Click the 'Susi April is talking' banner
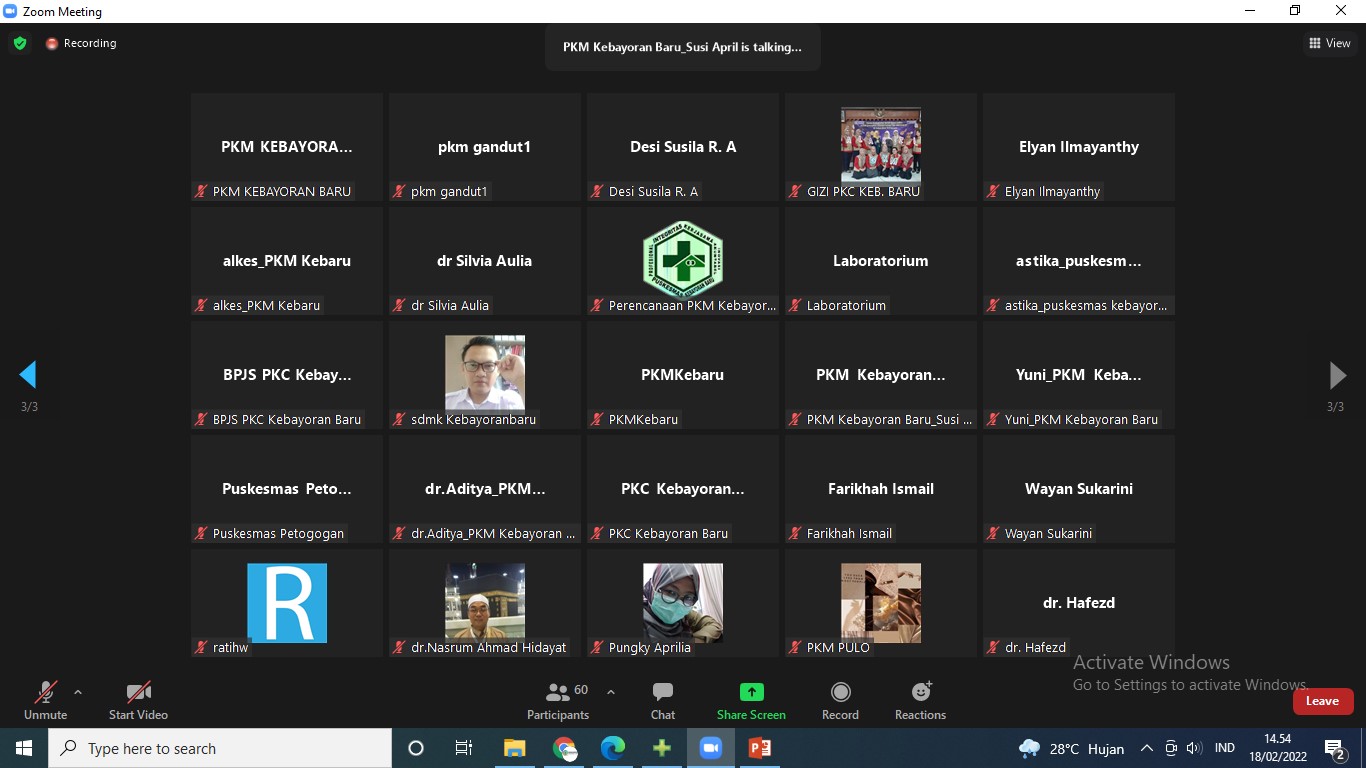This screenshot has width=1366, height=768. (x=682, y=47)
